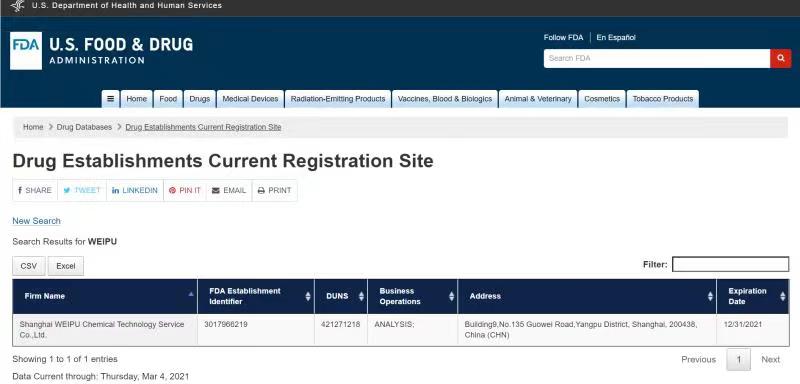Pin the page with PIN IT

(x=185, y=190)
